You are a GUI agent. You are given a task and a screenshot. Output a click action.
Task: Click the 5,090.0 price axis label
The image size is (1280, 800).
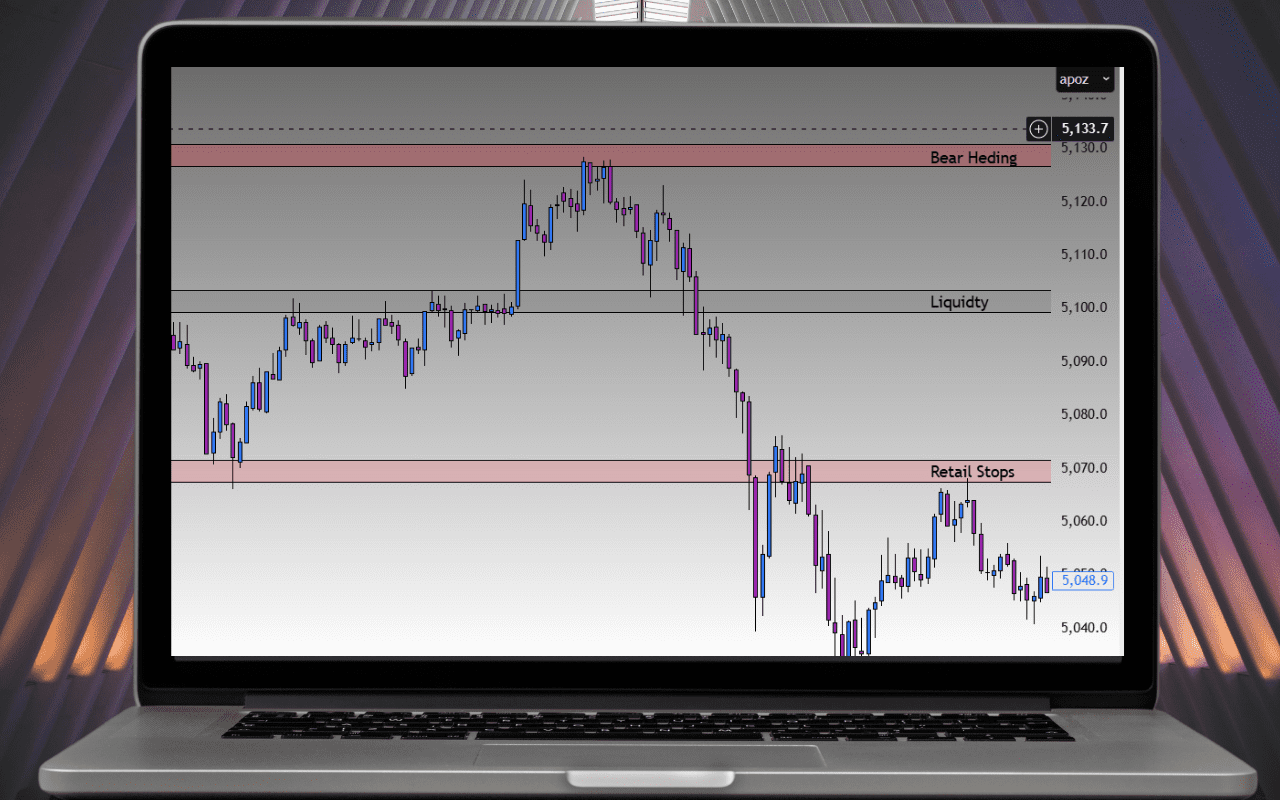[1085, 361]
